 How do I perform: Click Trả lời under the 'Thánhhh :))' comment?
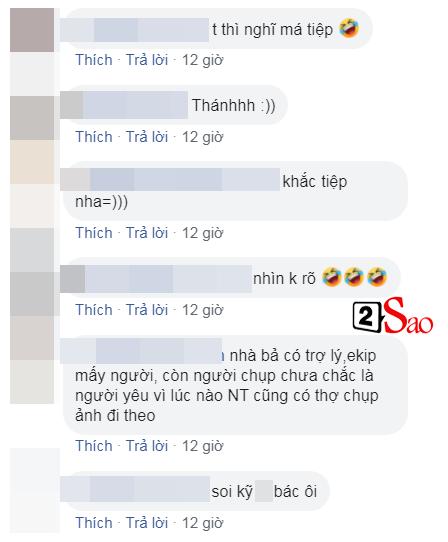coord(147,137)
